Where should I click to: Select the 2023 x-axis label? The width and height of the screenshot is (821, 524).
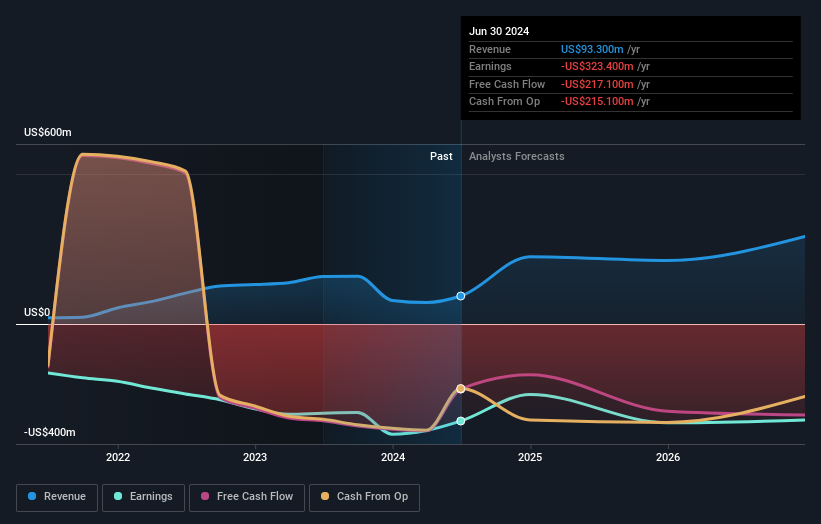(x=255, y=458)
